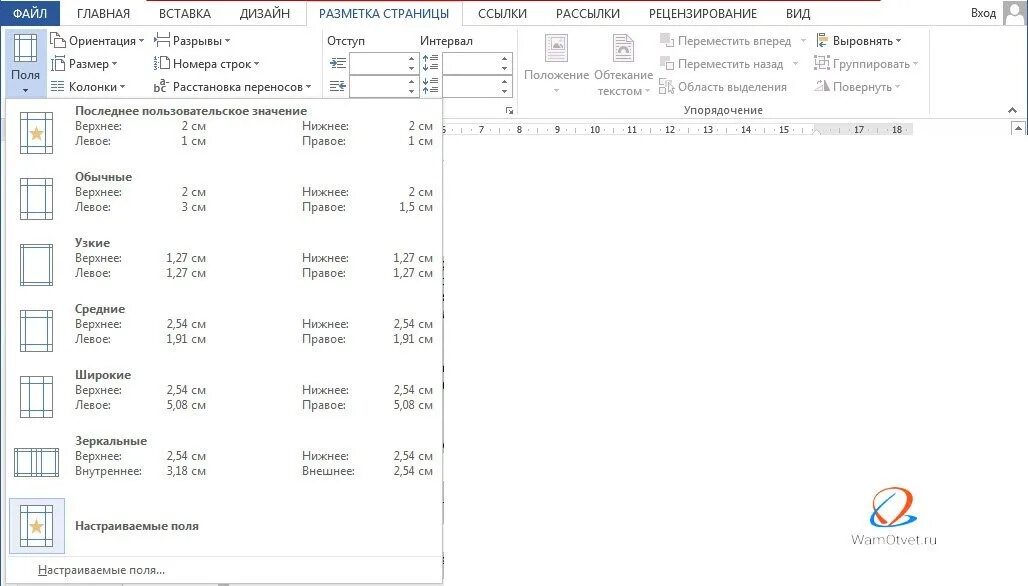Click the spacing after icon under Интервал
This screenshot has height=586, width=1028.
(x=430, y=86)
